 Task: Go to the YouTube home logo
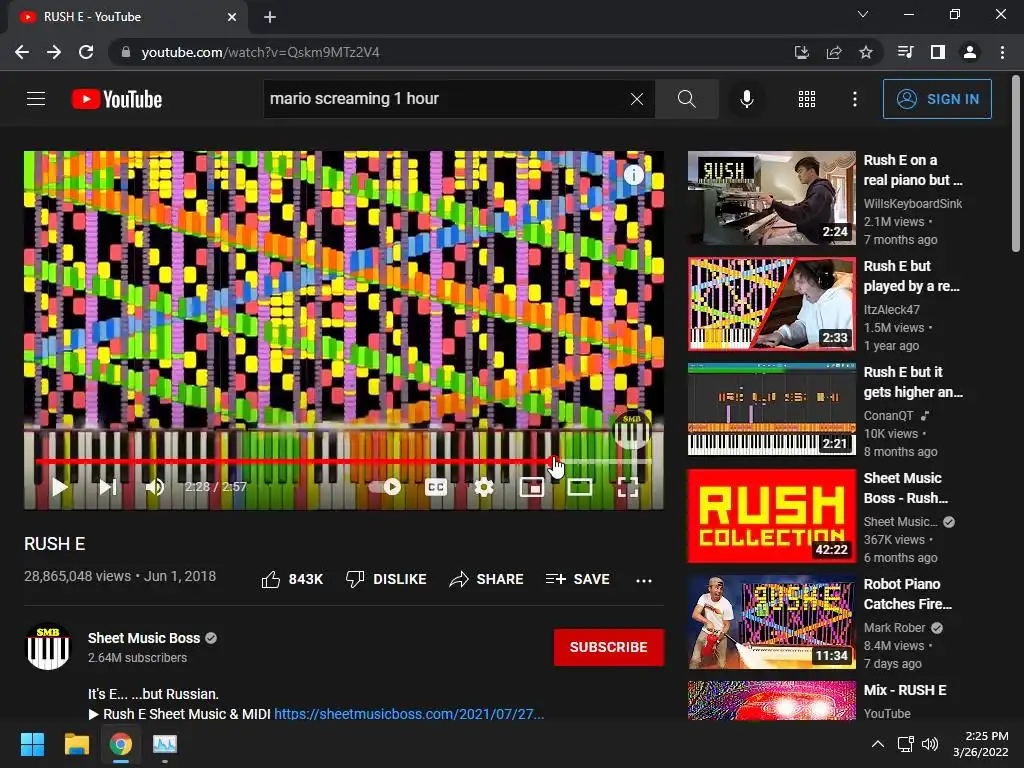(x=117, y=99)
